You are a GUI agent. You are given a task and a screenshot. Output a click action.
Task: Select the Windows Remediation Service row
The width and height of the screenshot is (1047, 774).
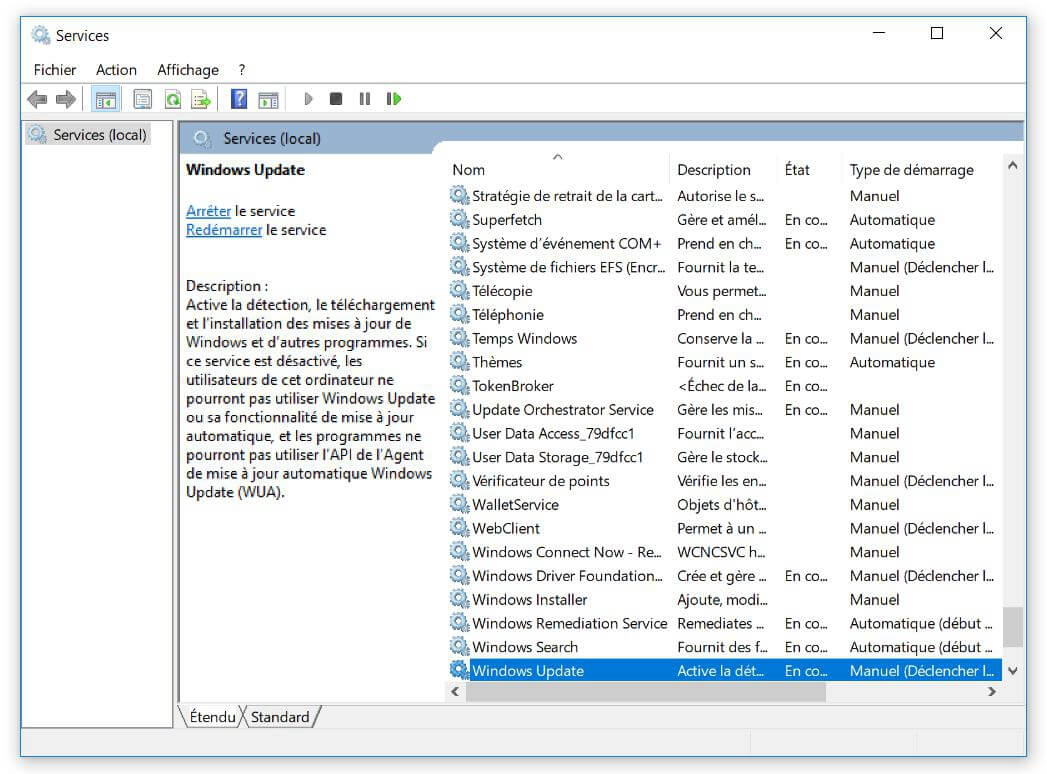(x=724, y=622)
